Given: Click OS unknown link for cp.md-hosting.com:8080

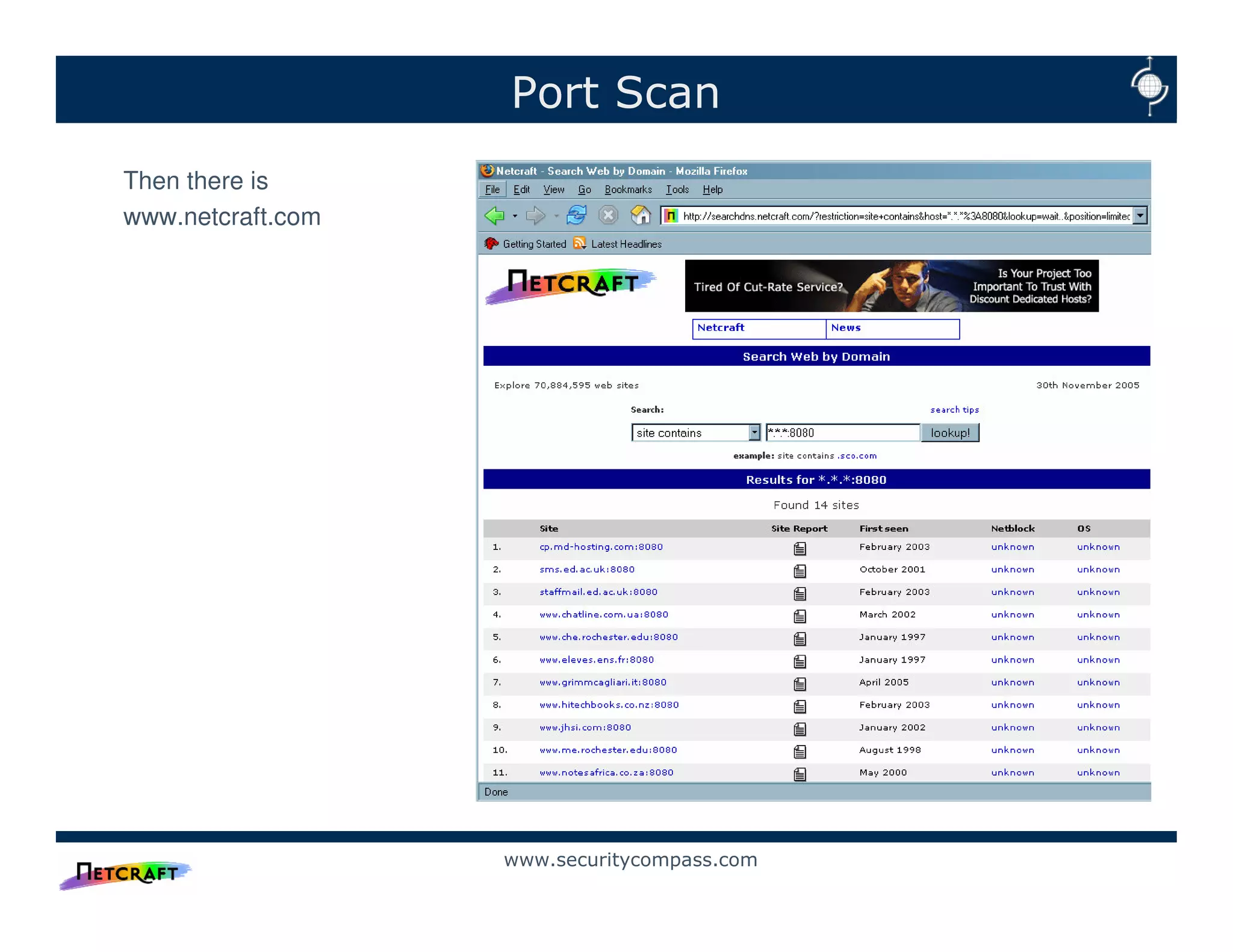Looking at the screenshot, I should [x=1098, y=547].
